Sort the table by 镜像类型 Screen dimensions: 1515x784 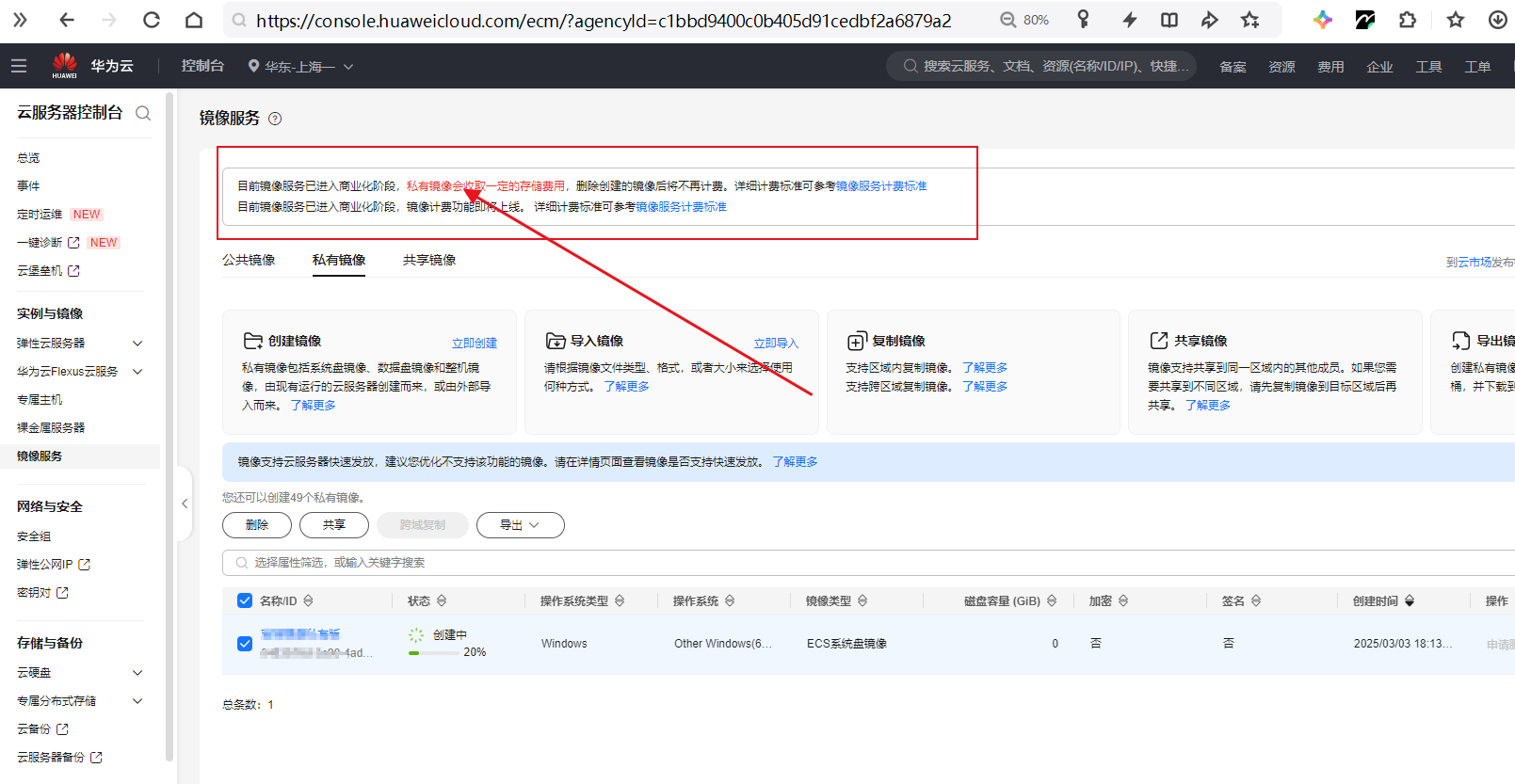point(862,600)
